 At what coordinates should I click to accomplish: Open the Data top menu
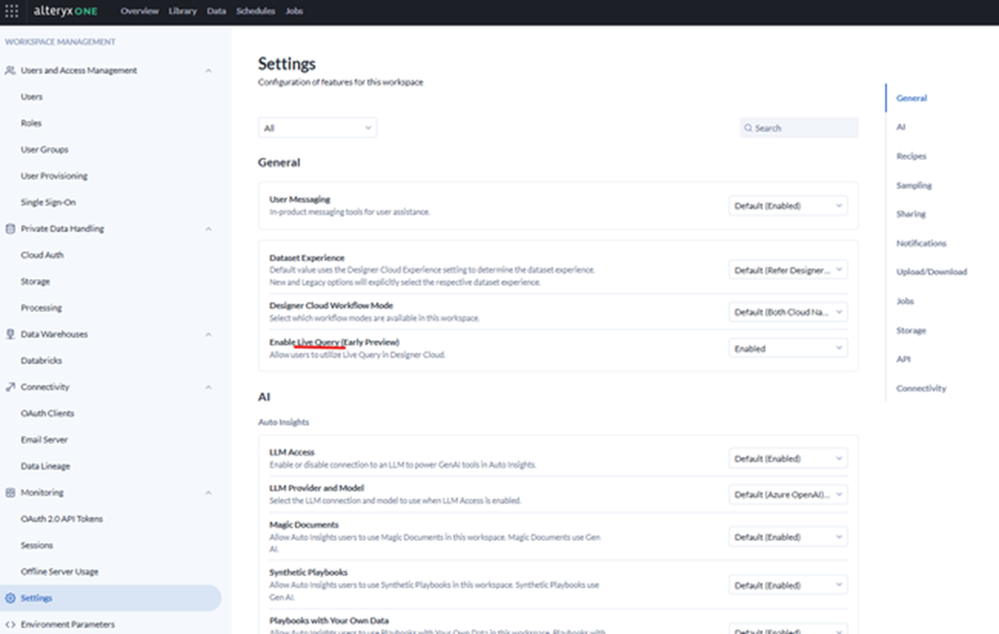tap(217, 11)
